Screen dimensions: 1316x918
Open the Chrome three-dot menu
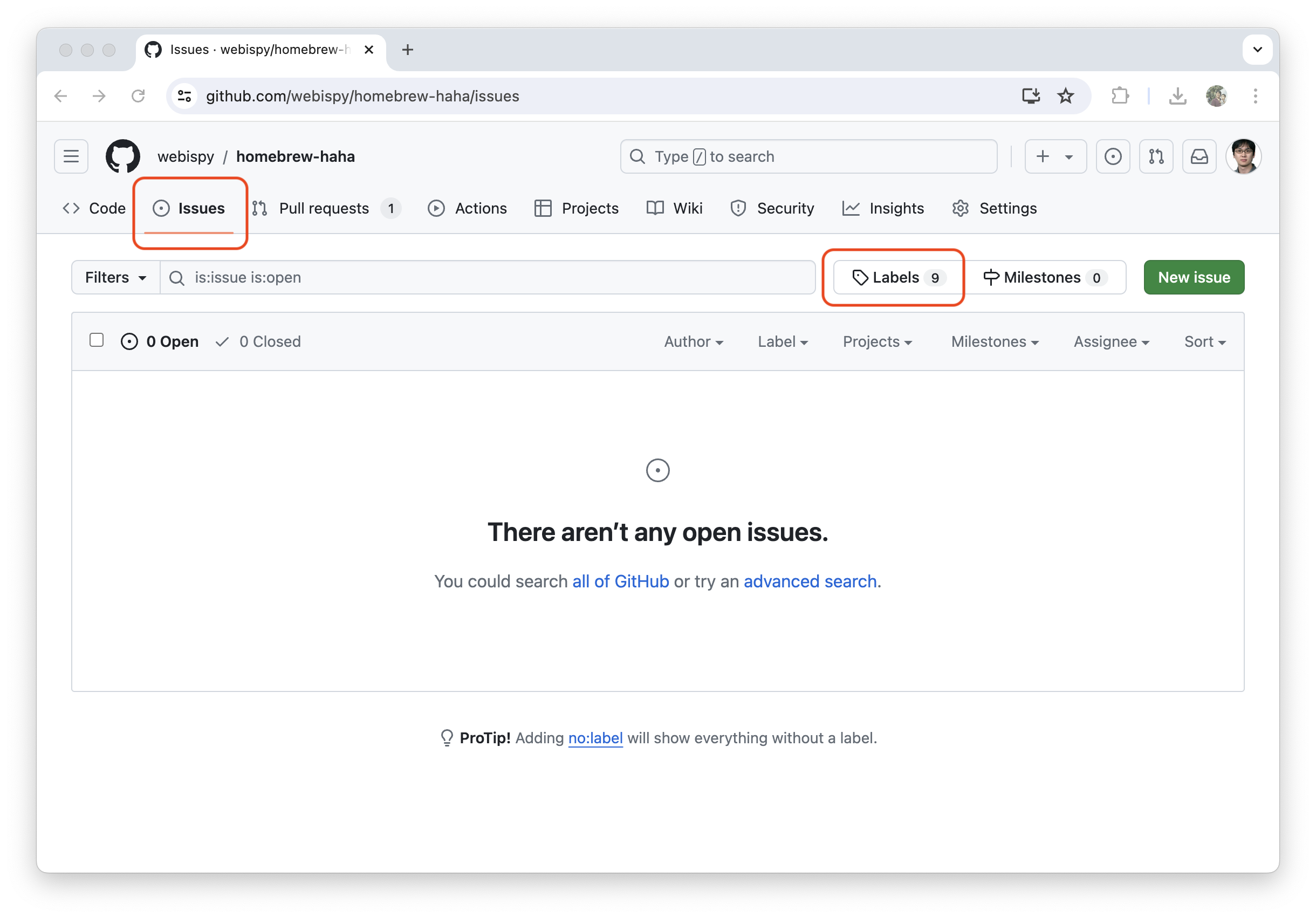pos(1255,95)
